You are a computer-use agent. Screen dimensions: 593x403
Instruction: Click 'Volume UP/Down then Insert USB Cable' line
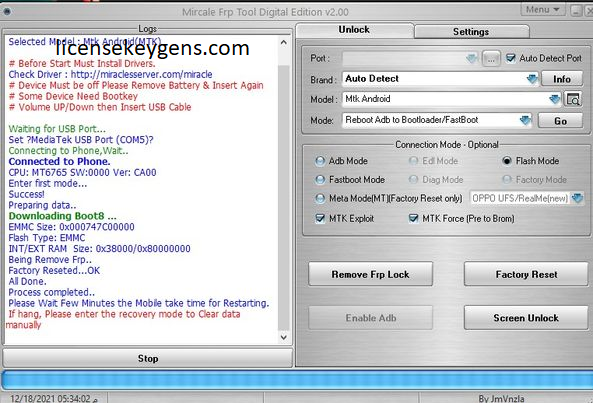[100, 107]
